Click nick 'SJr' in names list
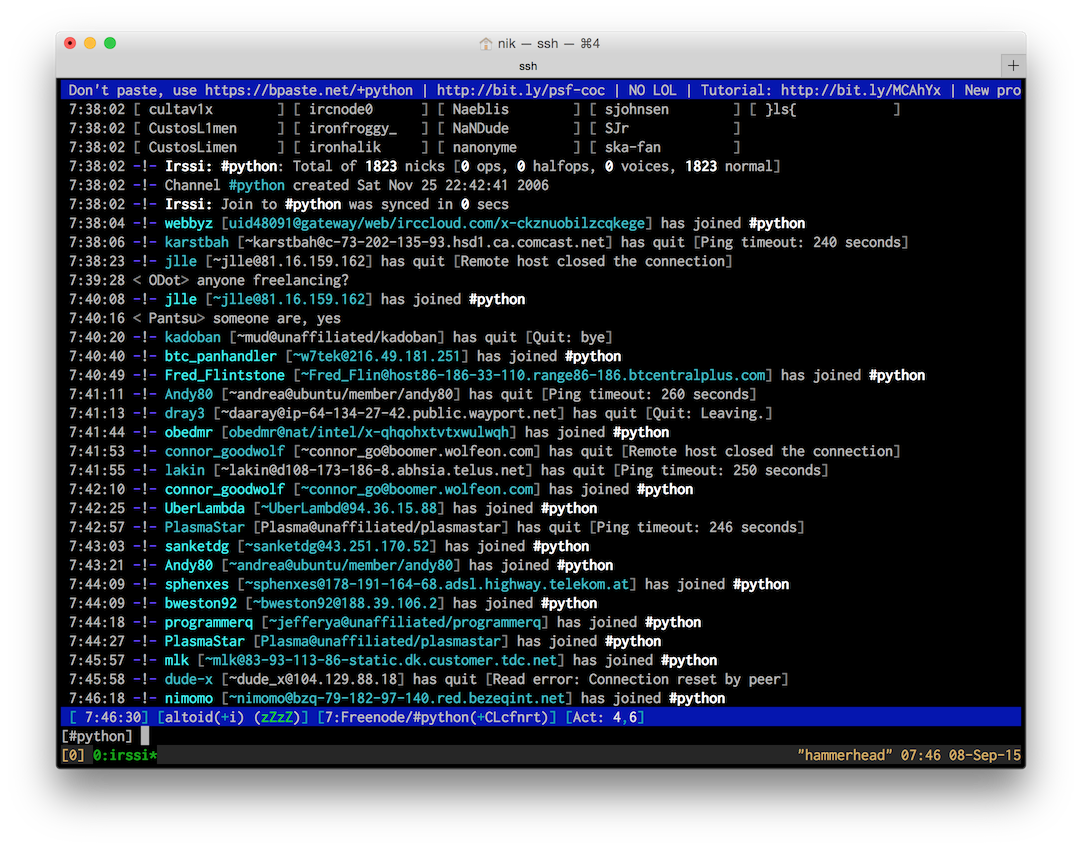Screen dimensions: 1082x849 (x=616, y=128)
